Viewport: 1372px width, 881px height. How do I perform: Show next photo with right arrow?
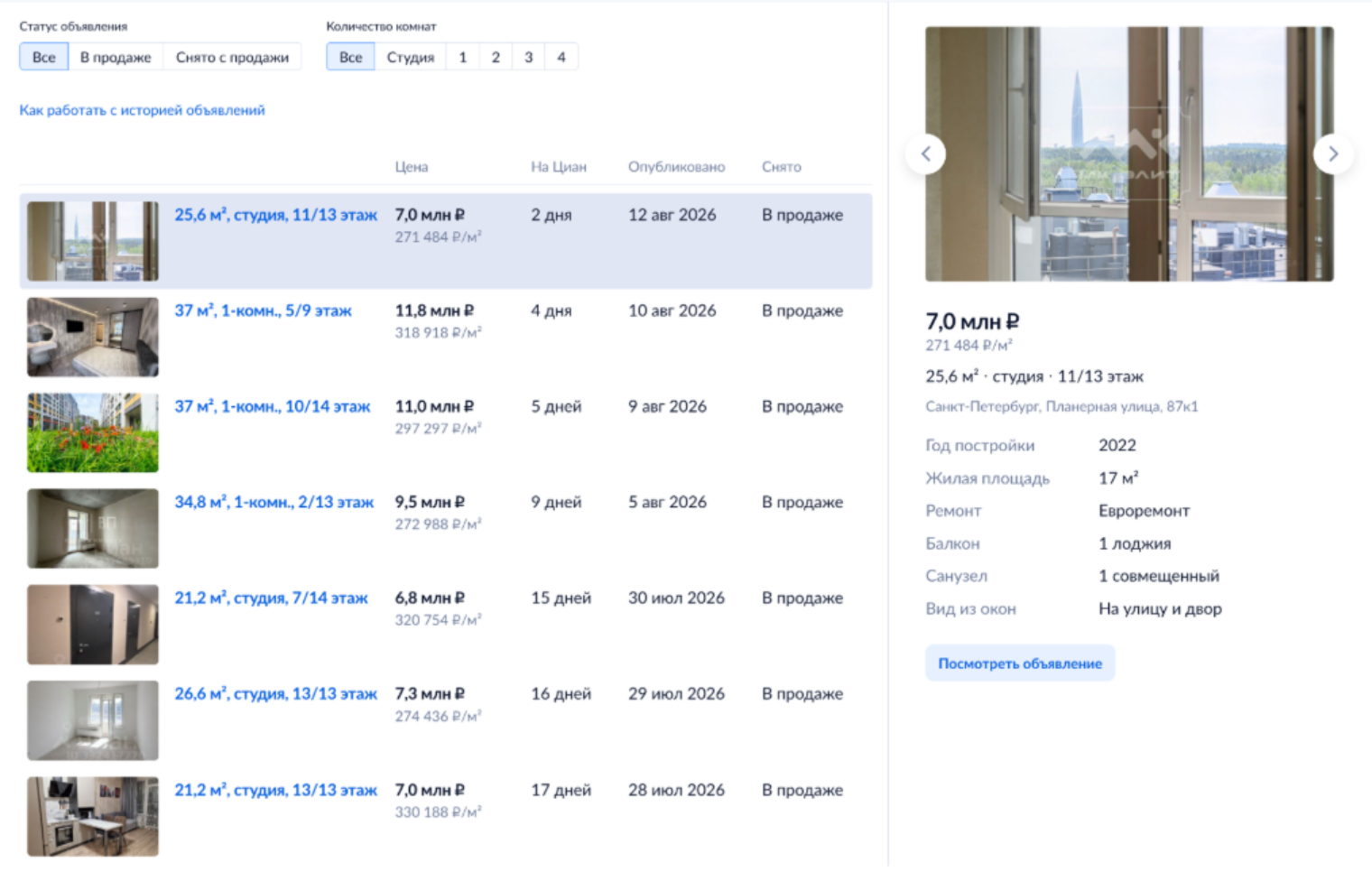pyautogui.click(x=1333, y=153)
